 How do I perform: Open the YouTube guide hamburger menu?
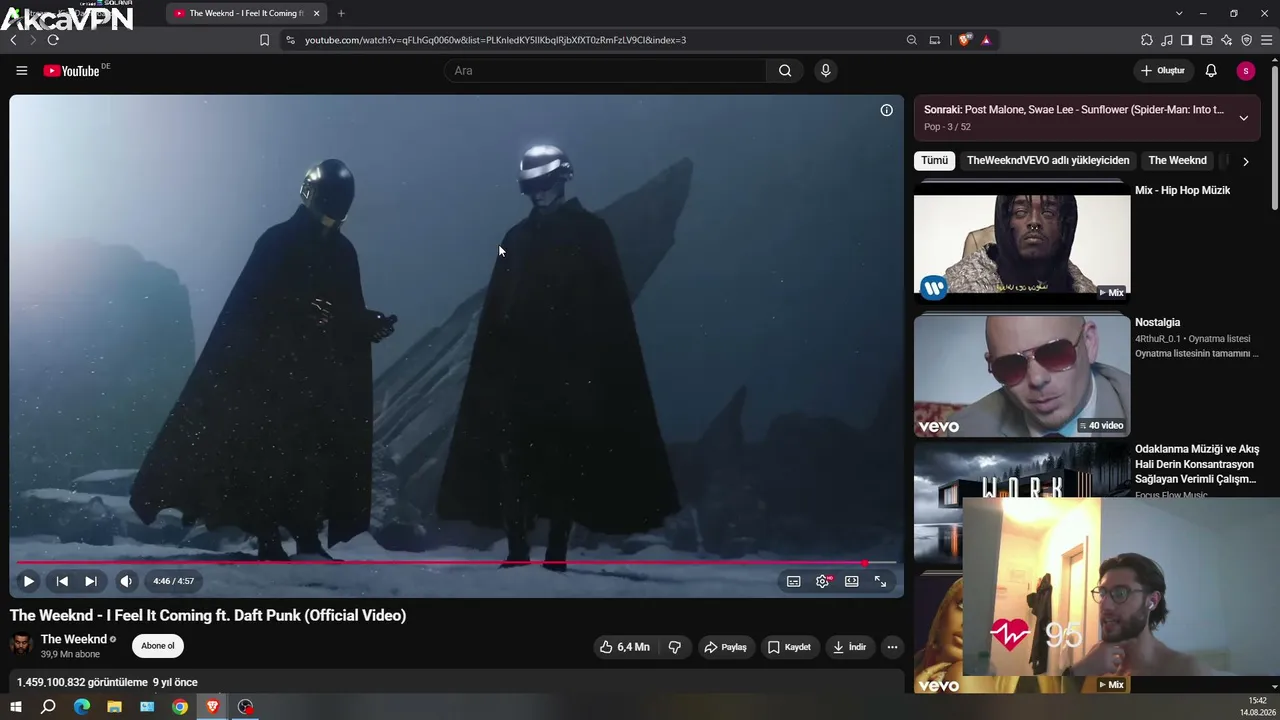click(x=21, y=71)
